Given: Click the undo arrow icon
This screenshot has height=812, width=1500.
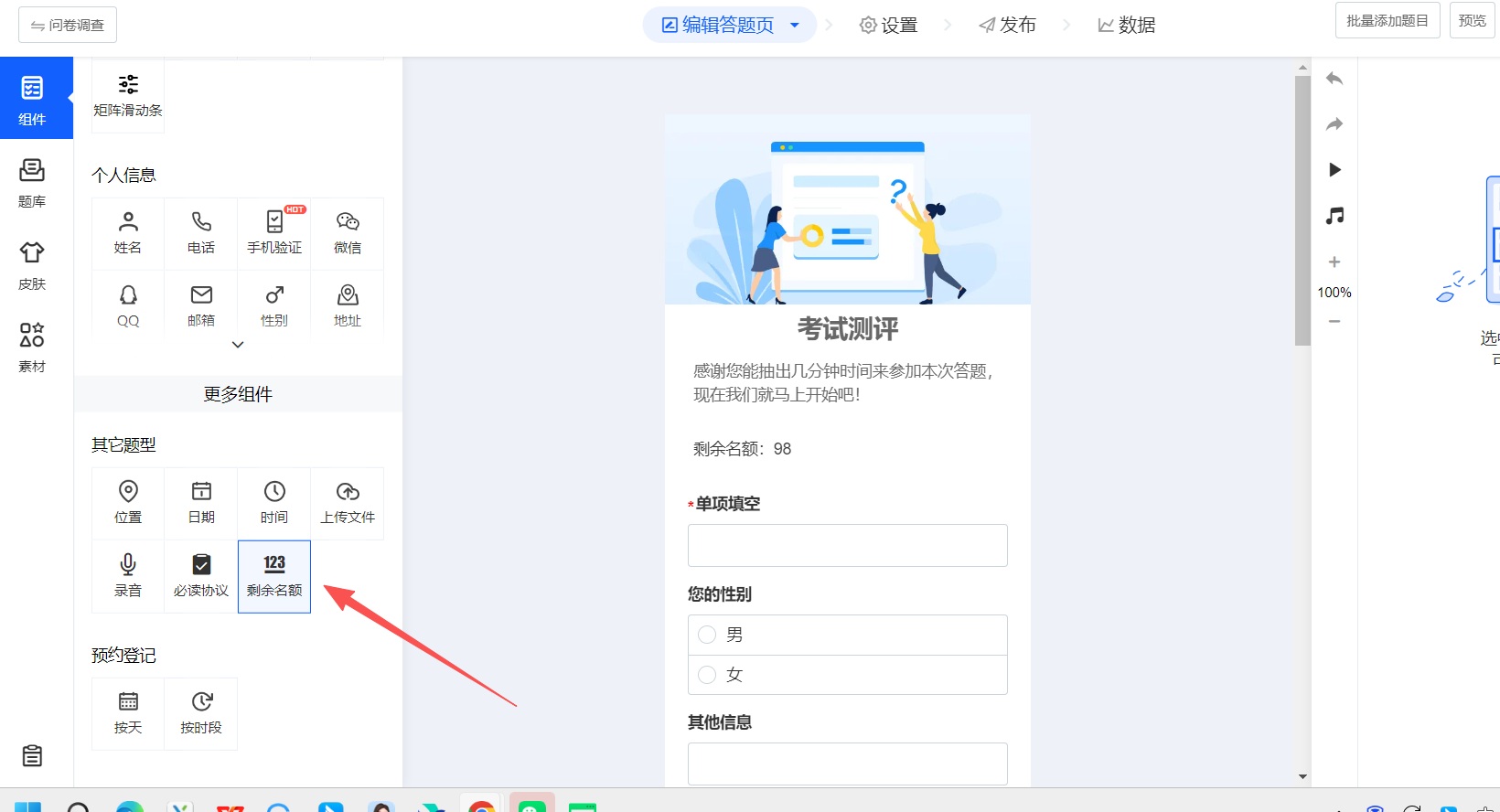Looking at the screenshot, I should tap(1334, 79).
